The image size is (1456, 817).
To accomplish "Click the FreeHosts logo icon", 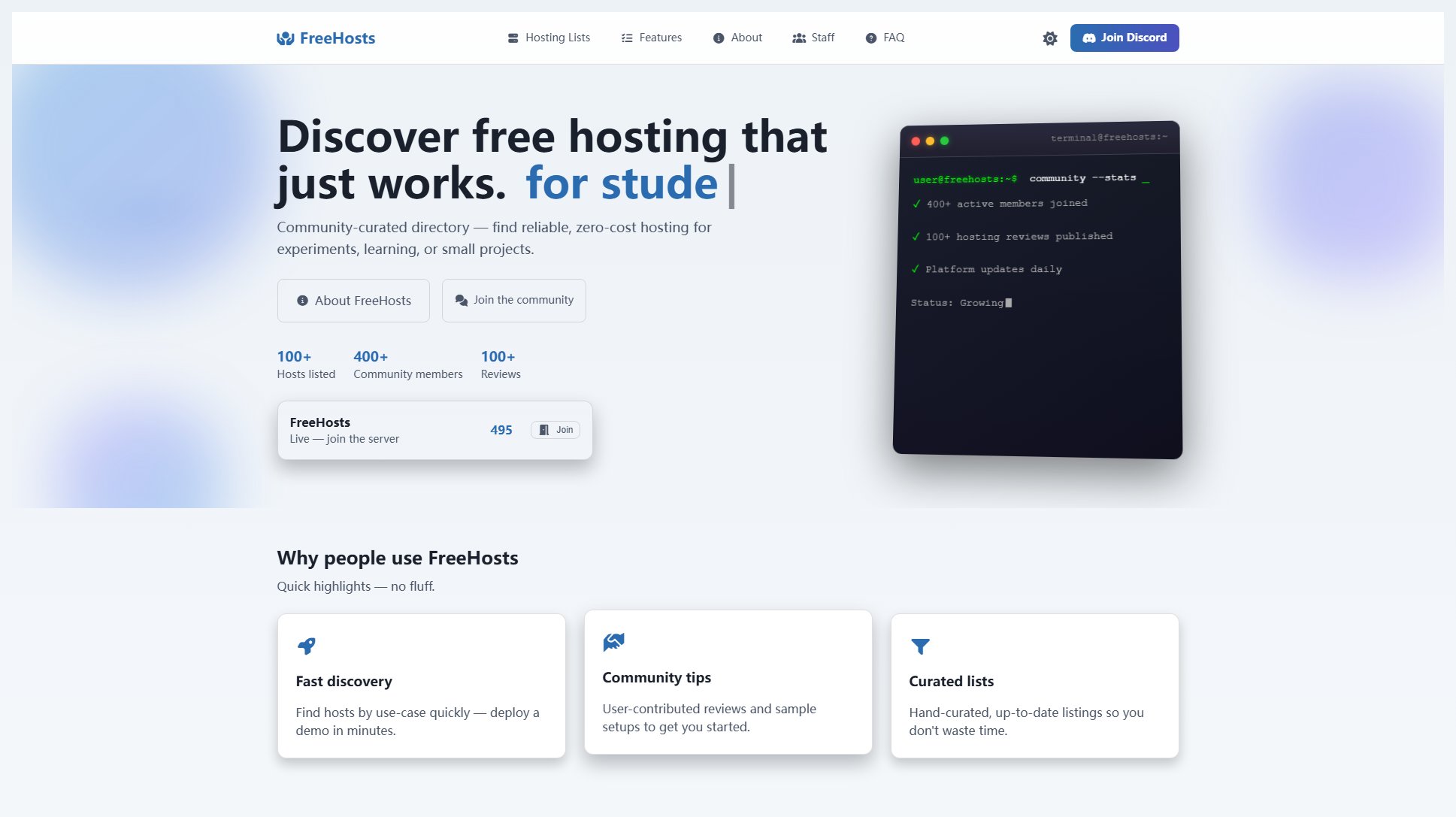I will coord(286,38).
